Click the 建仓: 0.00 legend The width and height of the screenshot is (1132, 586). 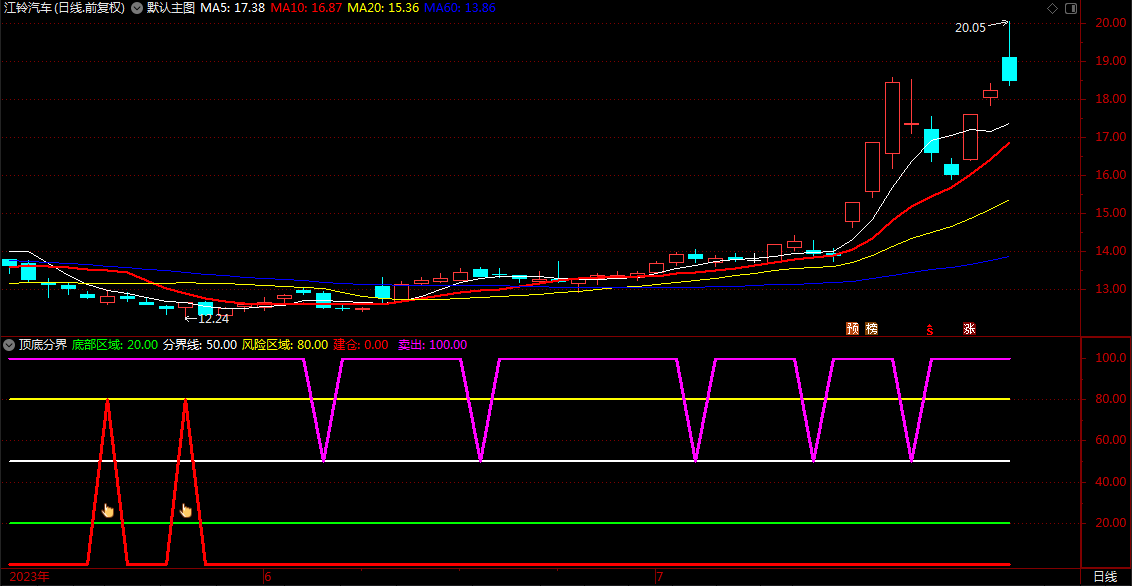tap(361, 345)
